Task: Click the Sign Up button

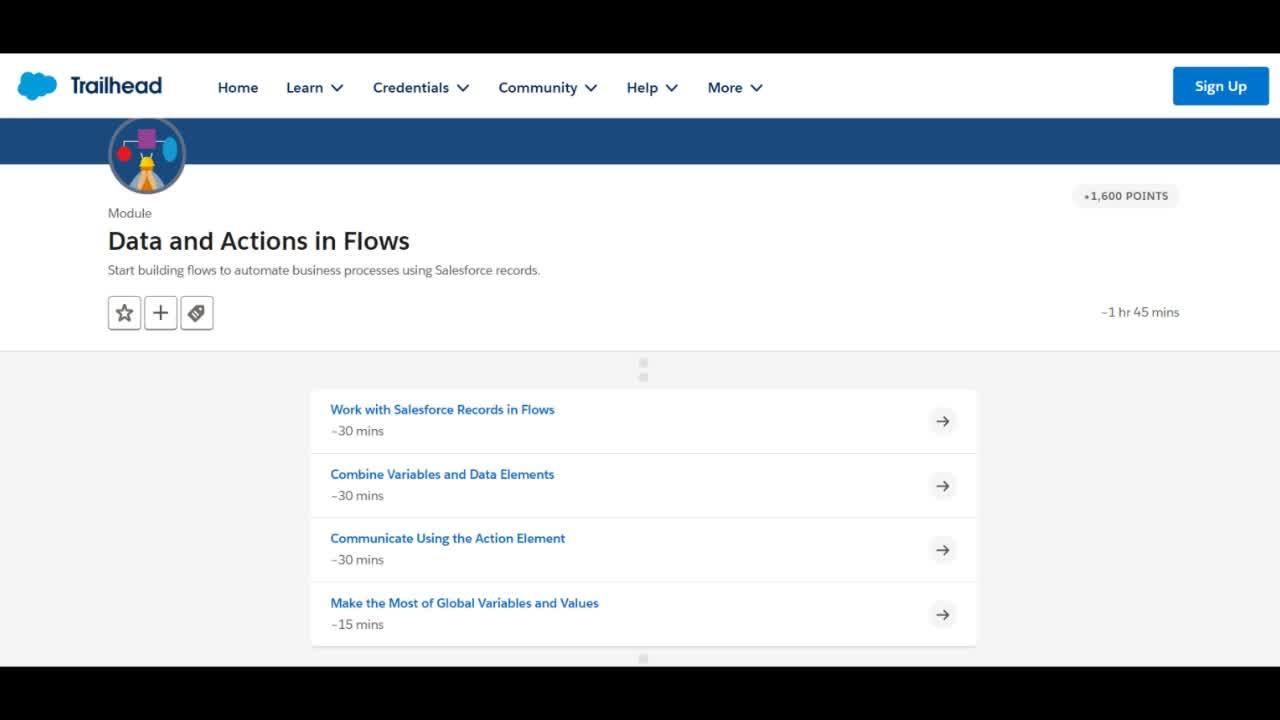Action: (1221, 86)
